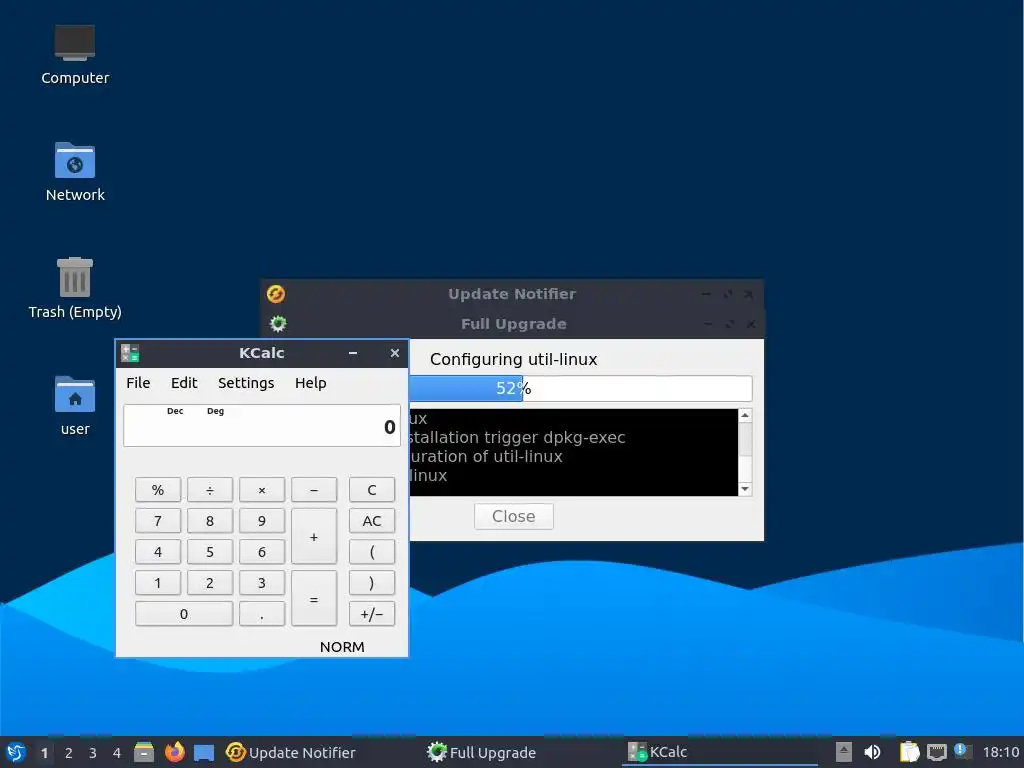Click the Deg indicator in KCalc display

click(x=216, y=411)
